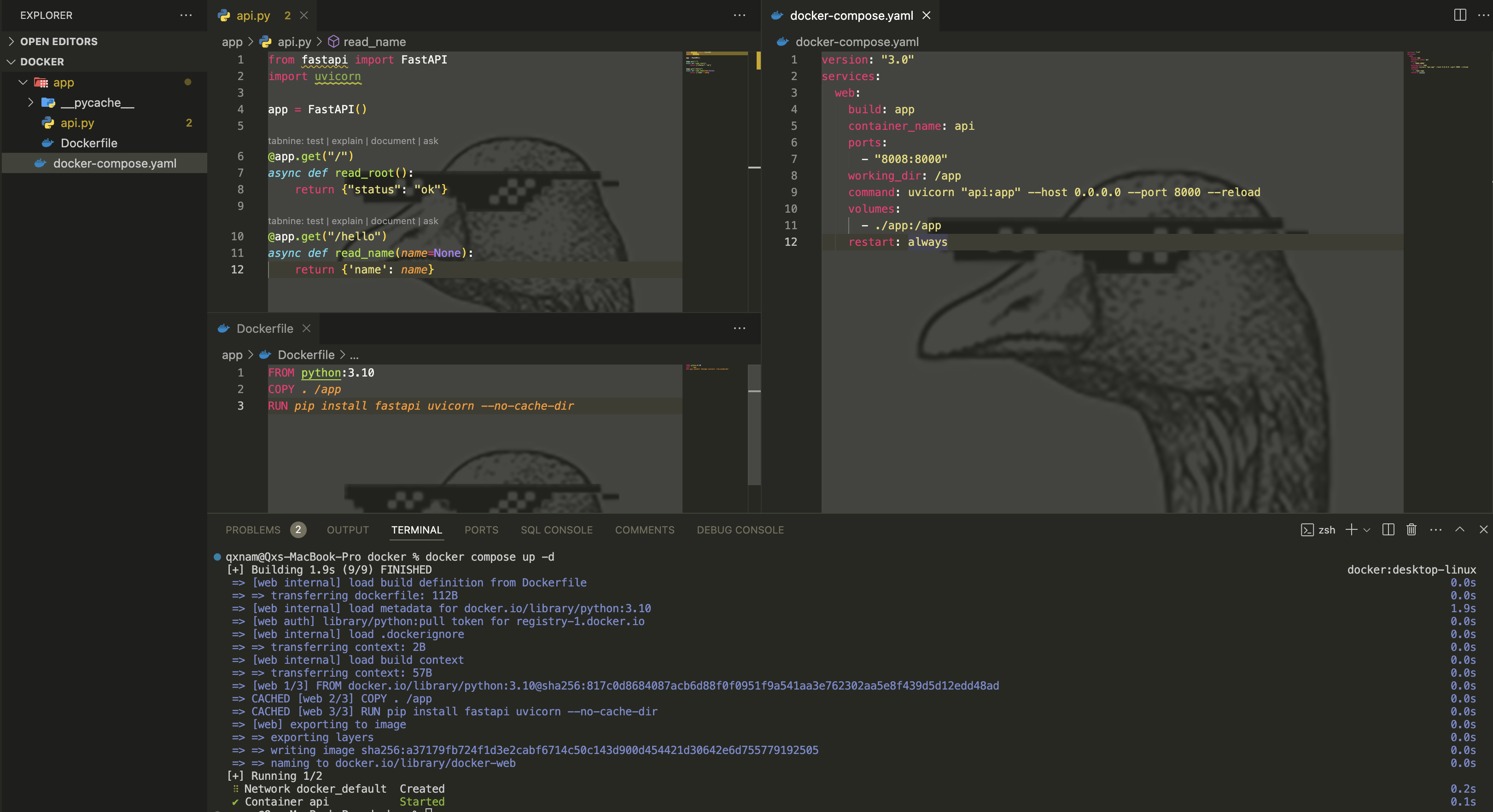Click the app breadcrumb above api.py
This screenshot has width=1493, height=812.
tap(232, 42)
